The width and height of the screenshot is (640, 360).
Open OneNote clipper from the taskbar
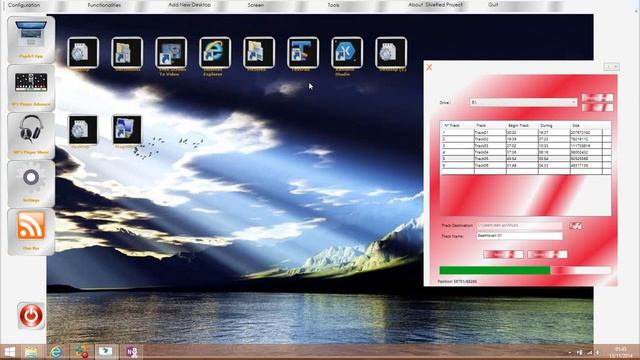point(131,352)
